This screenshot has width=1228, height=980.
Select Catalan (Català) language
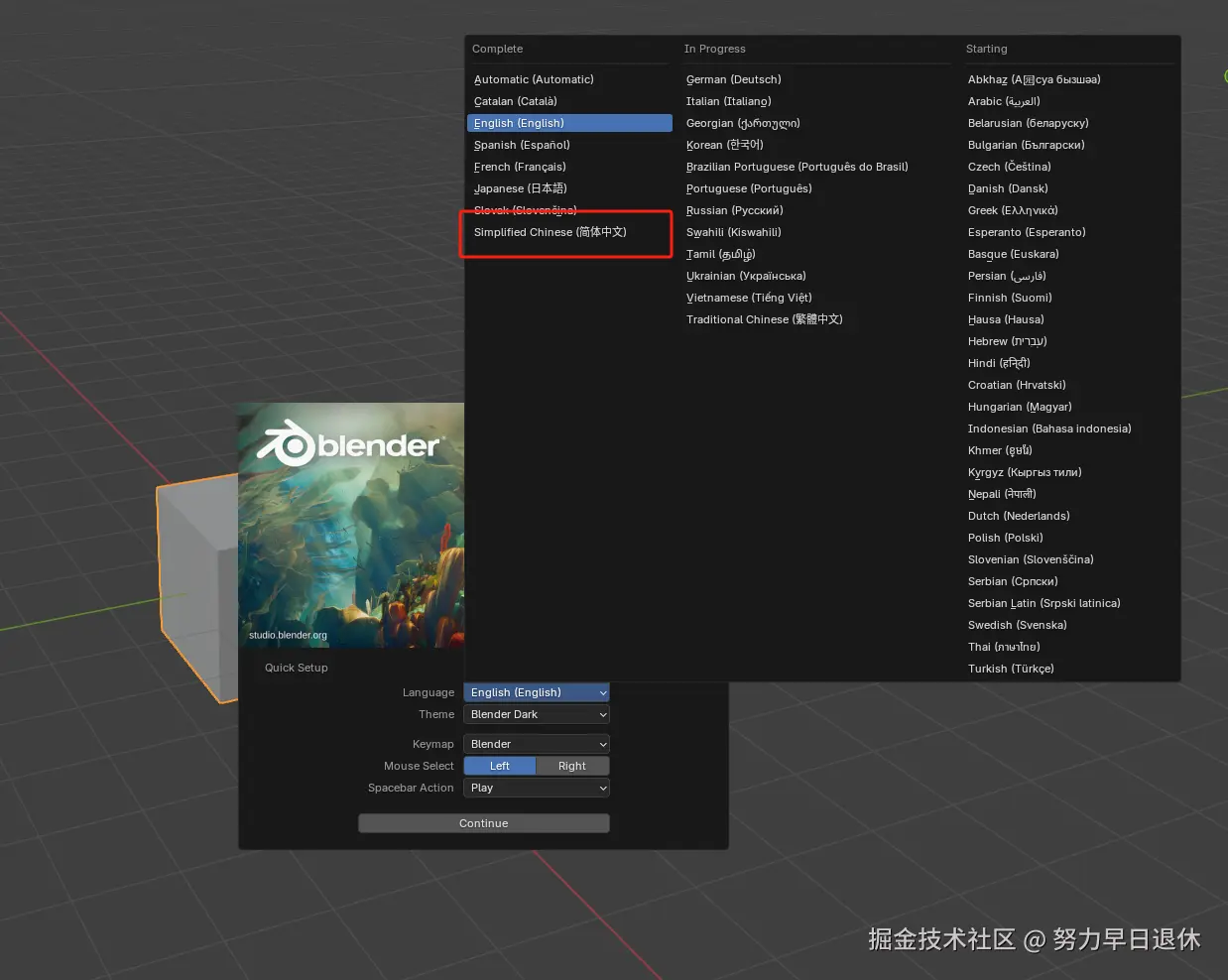pyautogui.click(x=569, y=101)
